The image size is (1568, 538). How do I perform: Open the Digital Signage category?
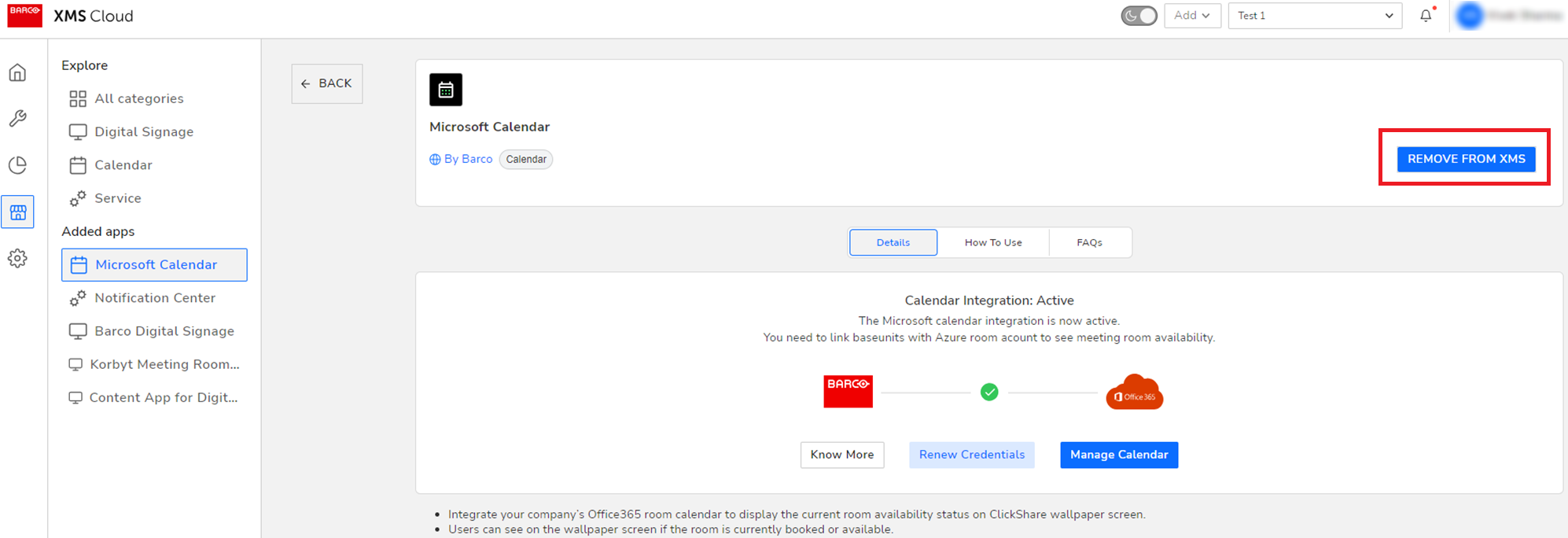tap(144, 132)
